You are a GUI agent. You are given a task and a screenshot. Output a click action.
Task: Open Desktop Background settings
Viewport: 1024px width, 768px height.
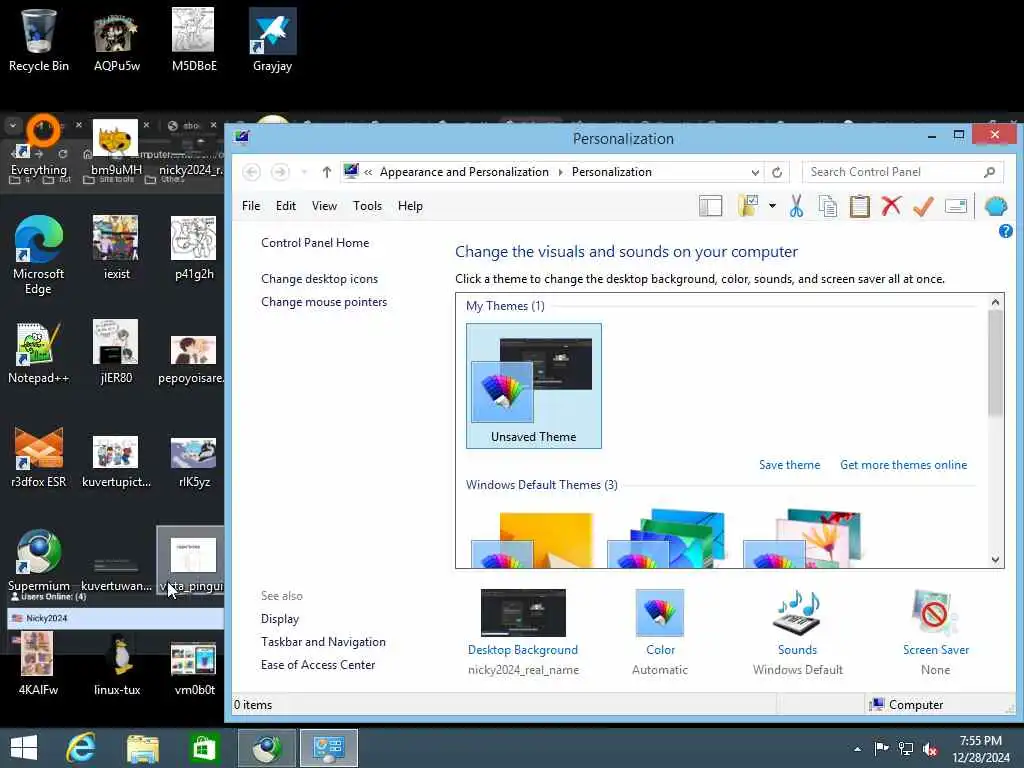point(523,613)
